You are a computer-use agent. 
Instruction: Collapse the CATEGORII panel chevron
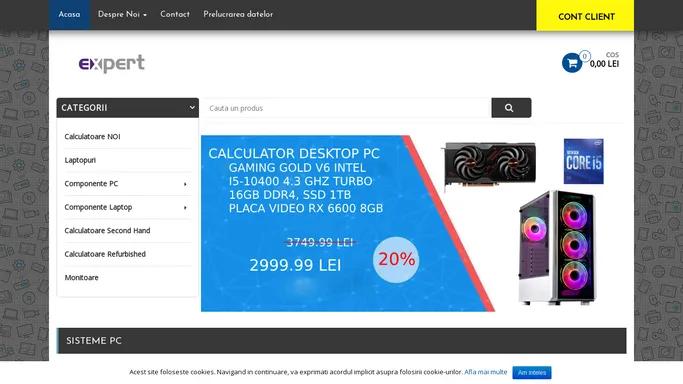click(x=192, y=108)
